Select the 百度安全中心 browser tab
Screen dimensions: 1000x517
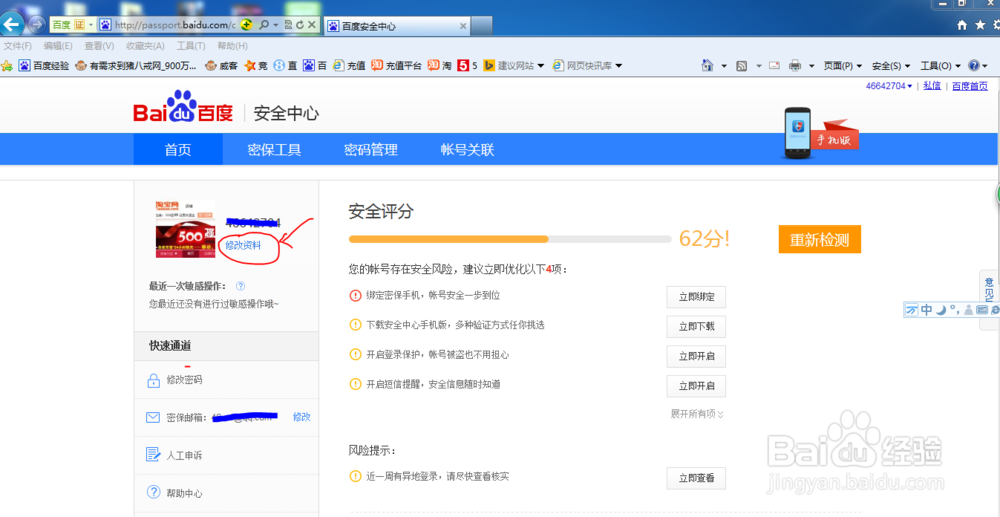pos(395,26)
